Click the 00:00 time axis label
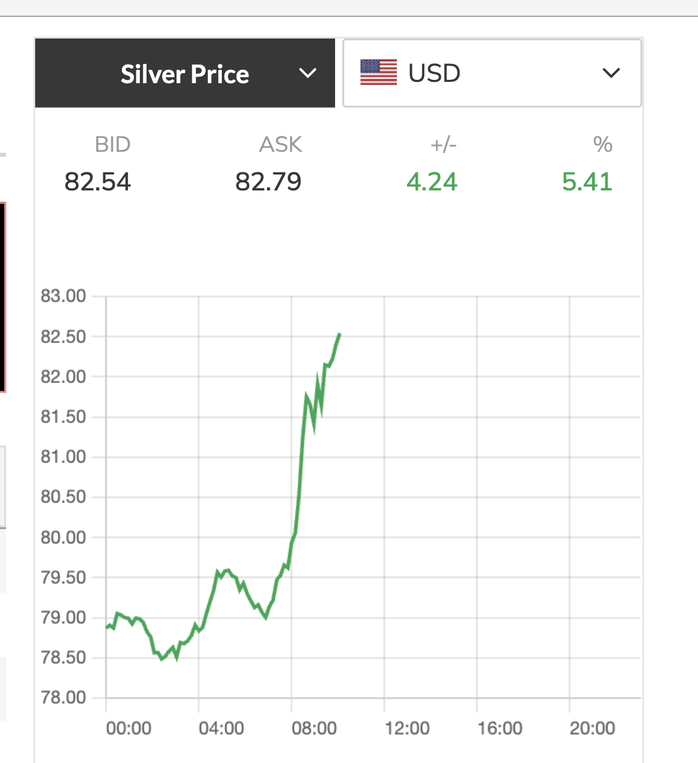698x763 pixels. point(129,729)
